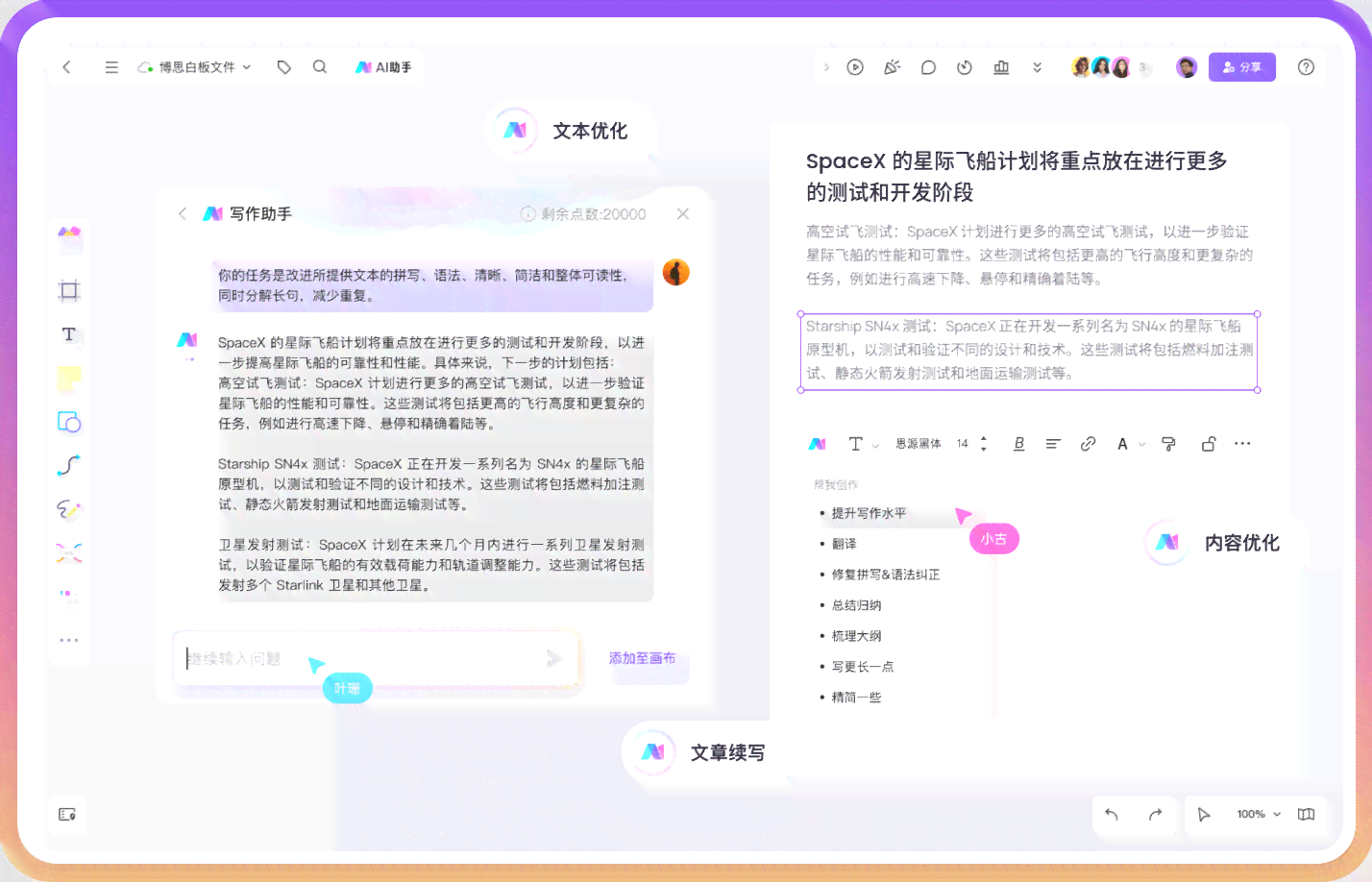
Task: Open more options ellipsis in format toolbar
Action: pos(1242,444)
